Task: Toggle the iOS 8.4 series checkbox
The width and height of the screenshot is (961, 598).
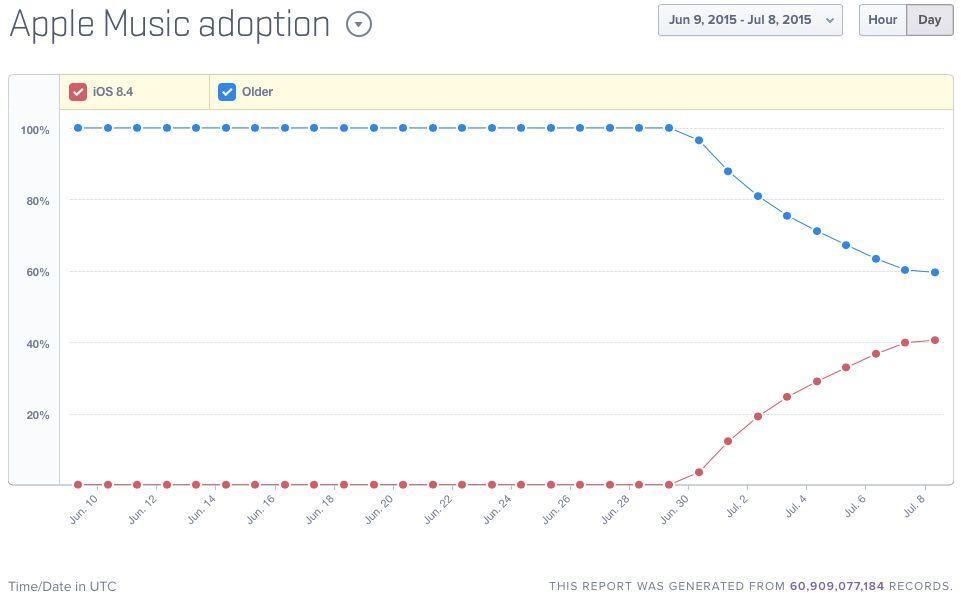Action: click(x=78, y=92)
